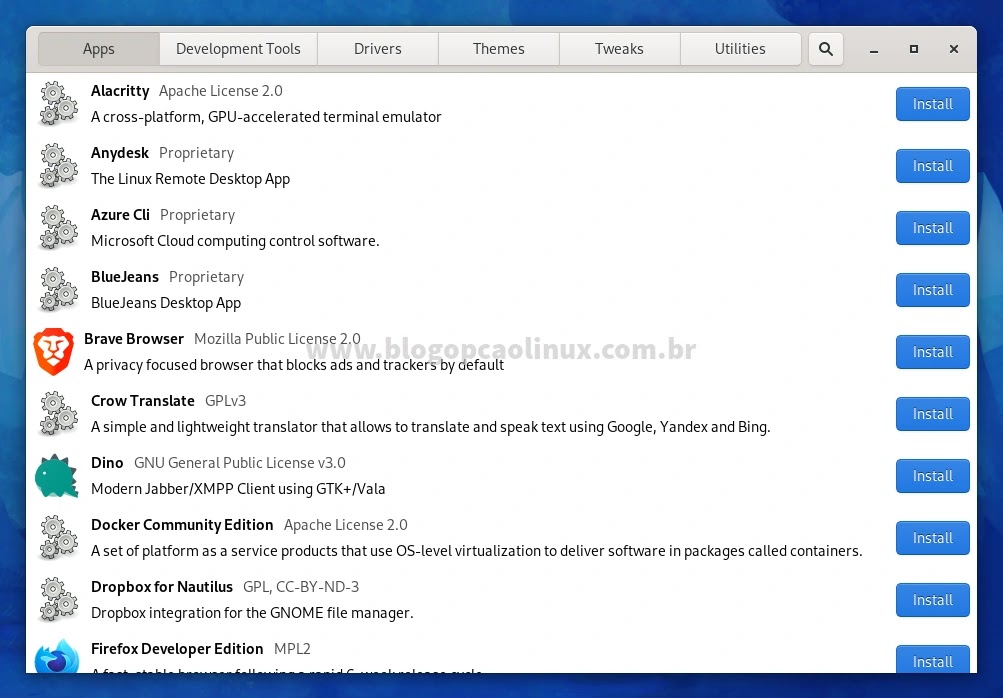Open the Development Tools tab
1003x698 pixels.
[238, 49]
